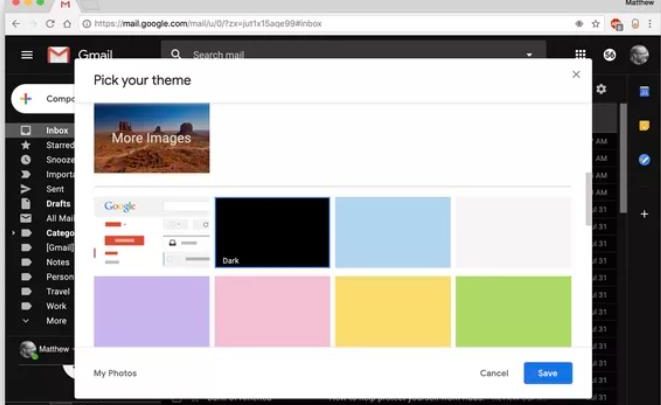
Task: Click the Settings gear icon
Action: (x=601, y=89)
